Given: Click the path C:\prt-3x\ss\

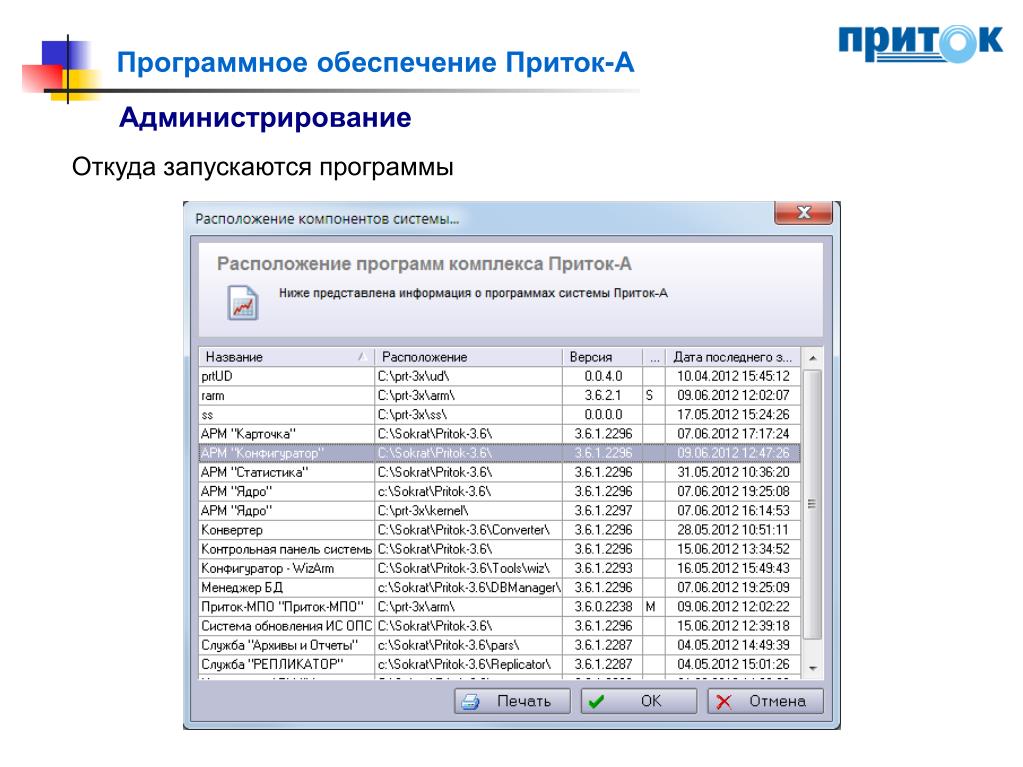Looking at the screenshot, I should pos(412,415).
